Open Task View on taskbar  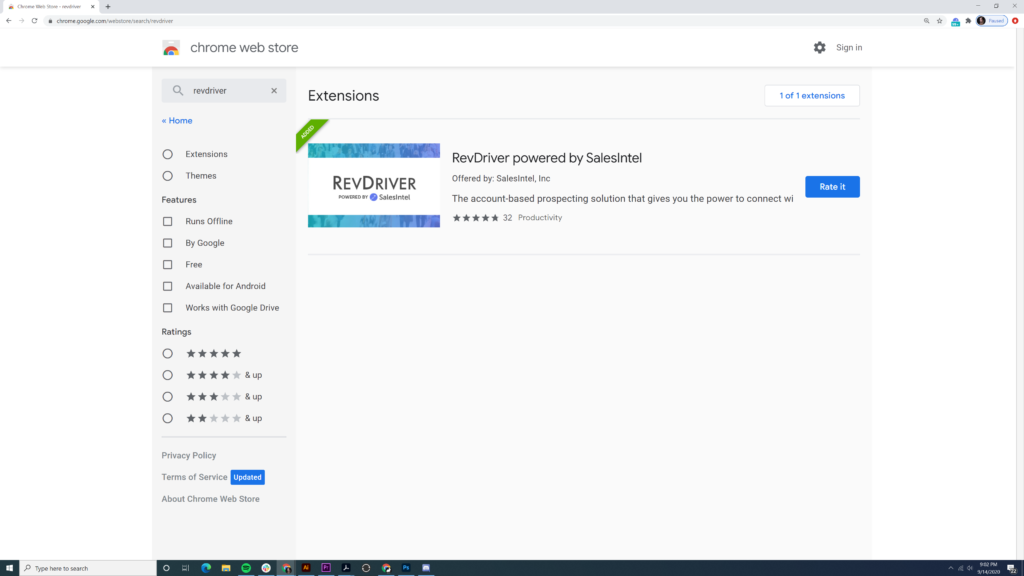[x=185, y=568]
